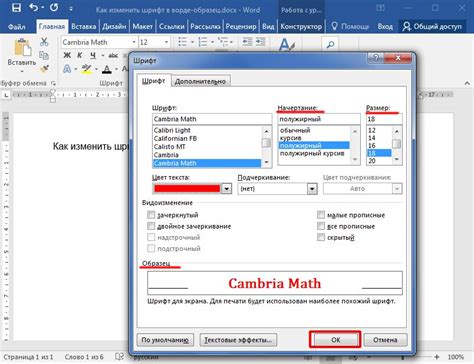This screenshot has height=364, width=474.
Task: Apply the yellow text highlight icon
Action: (x=86, y=69)
